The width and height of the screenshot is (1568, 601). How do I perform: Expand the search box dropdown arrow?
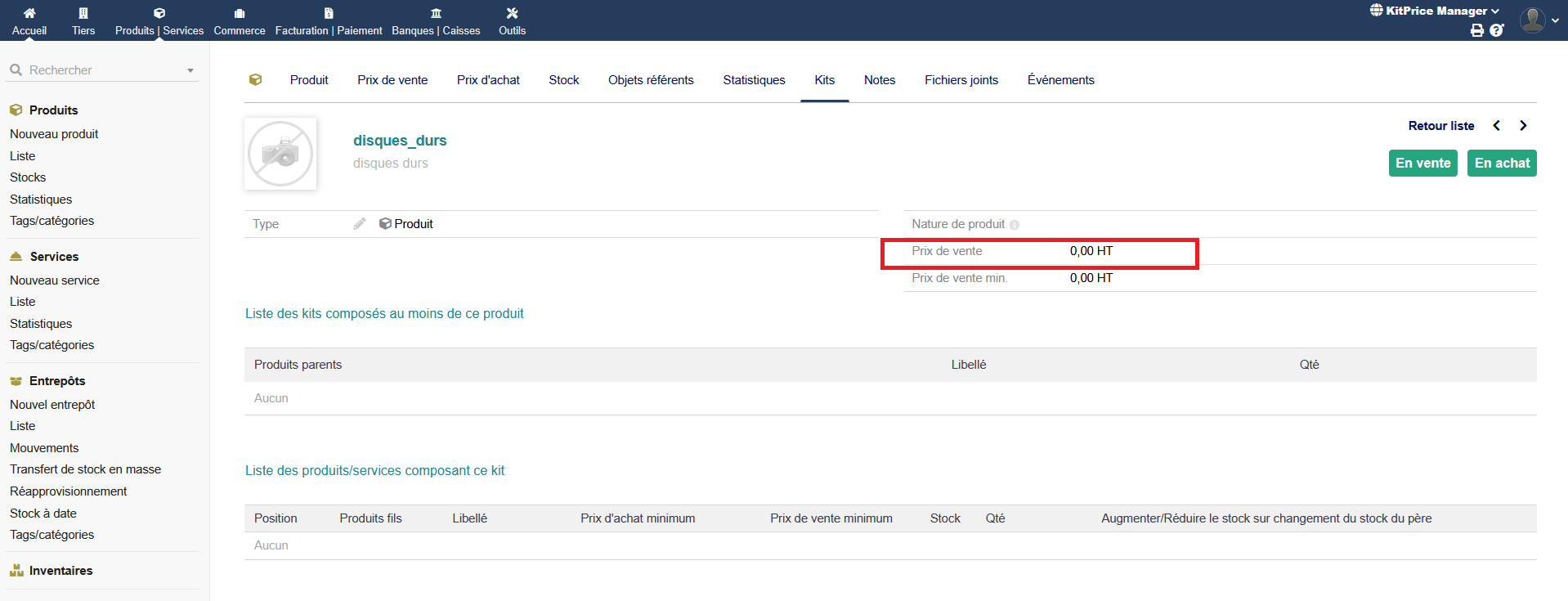190,70
